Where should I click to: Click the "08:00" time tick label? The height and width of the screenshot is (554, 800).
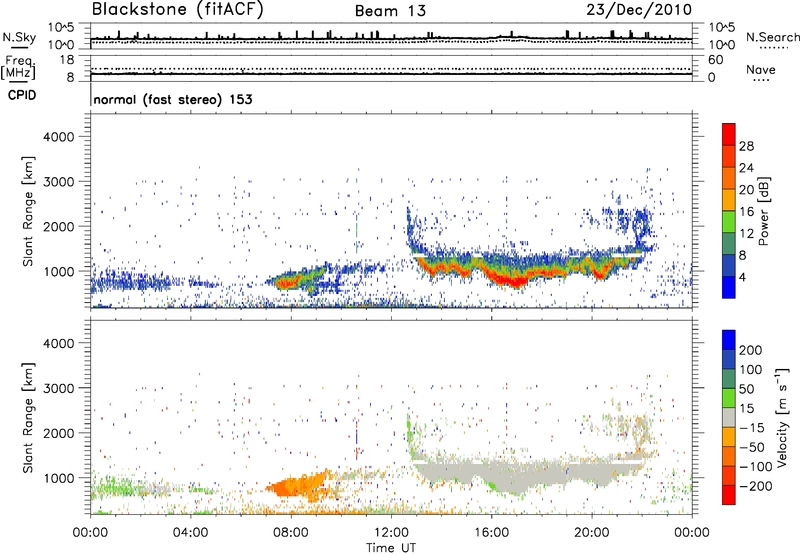(291, 533)
